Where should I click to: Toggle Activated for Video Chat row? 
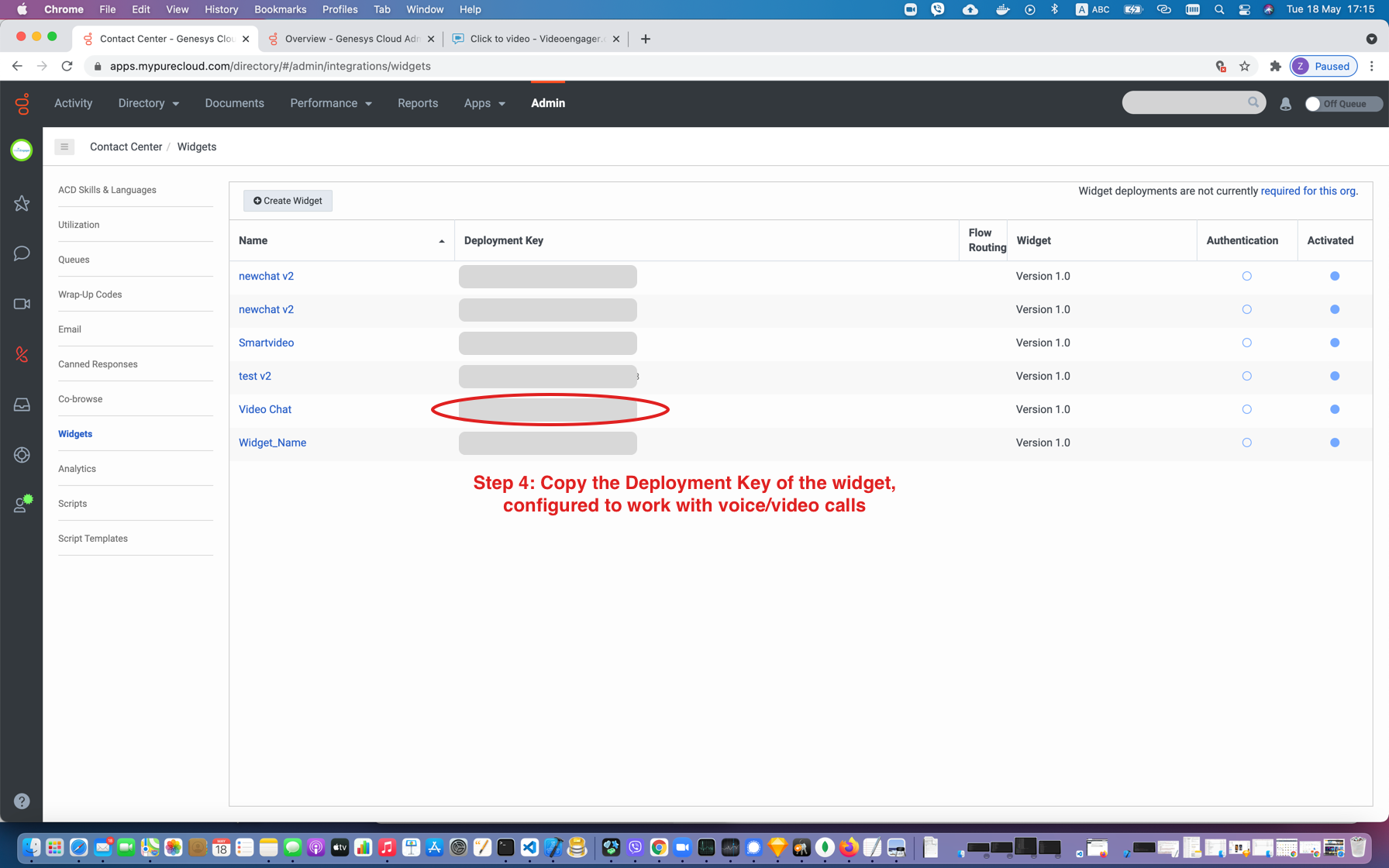point(1335,409)
